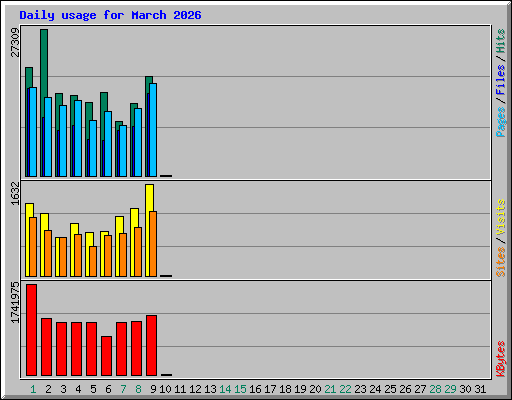
Task: Click the Hits legend label
Action: [501, 41]
